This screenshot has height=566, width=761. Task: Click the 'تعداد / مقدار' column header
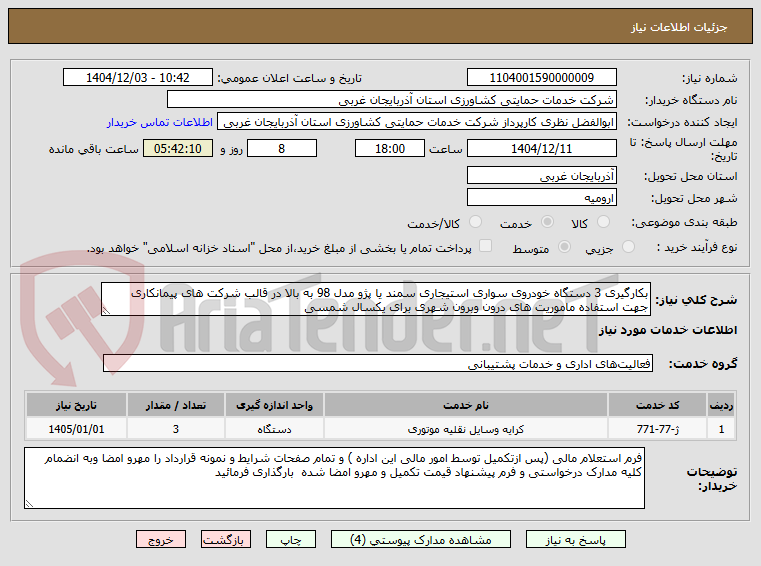coord(176,405)
